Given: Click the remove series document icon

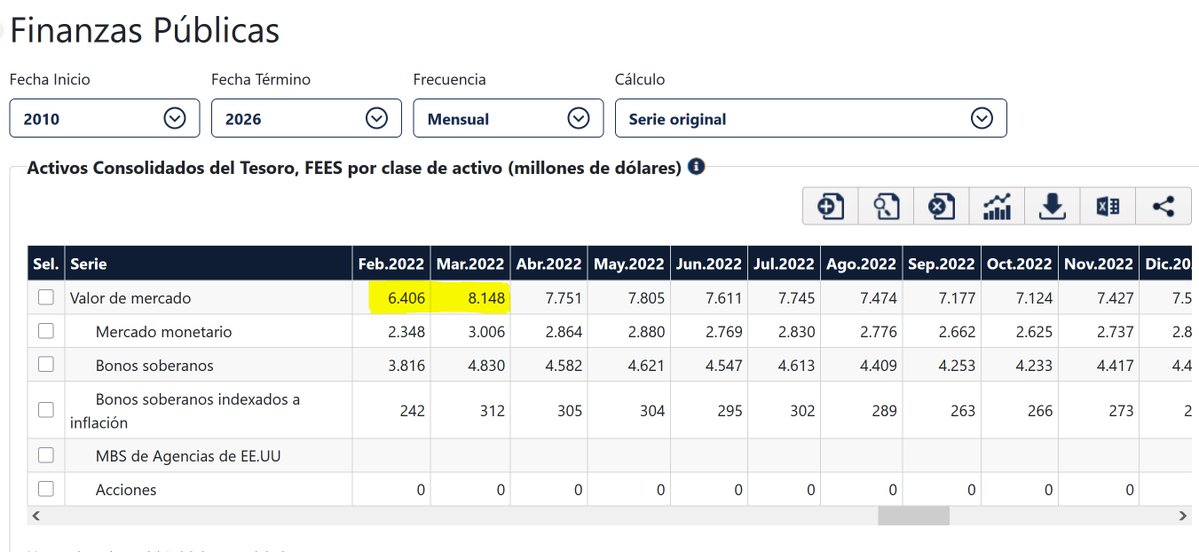Looking at the screenshot, I should [x=941, y=206].
